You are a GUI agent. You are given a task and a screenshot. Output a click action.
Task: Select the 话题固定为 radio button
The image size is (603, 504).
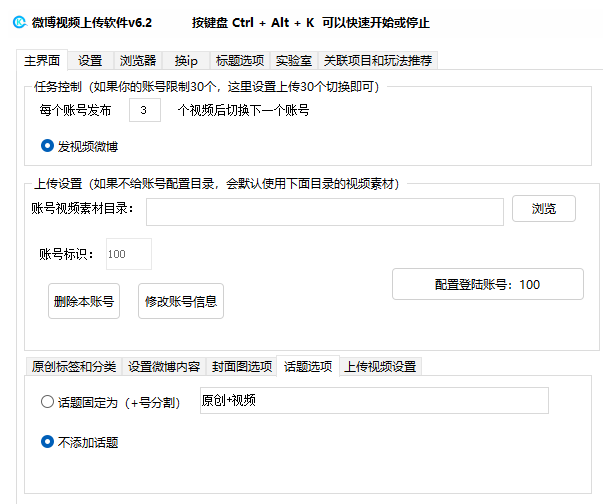coord(47,402)
